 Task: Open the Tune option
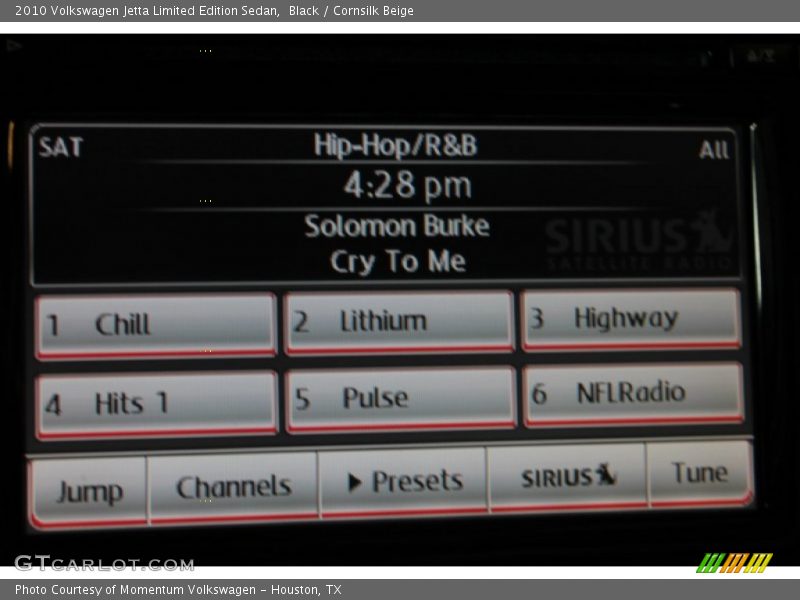699,474
